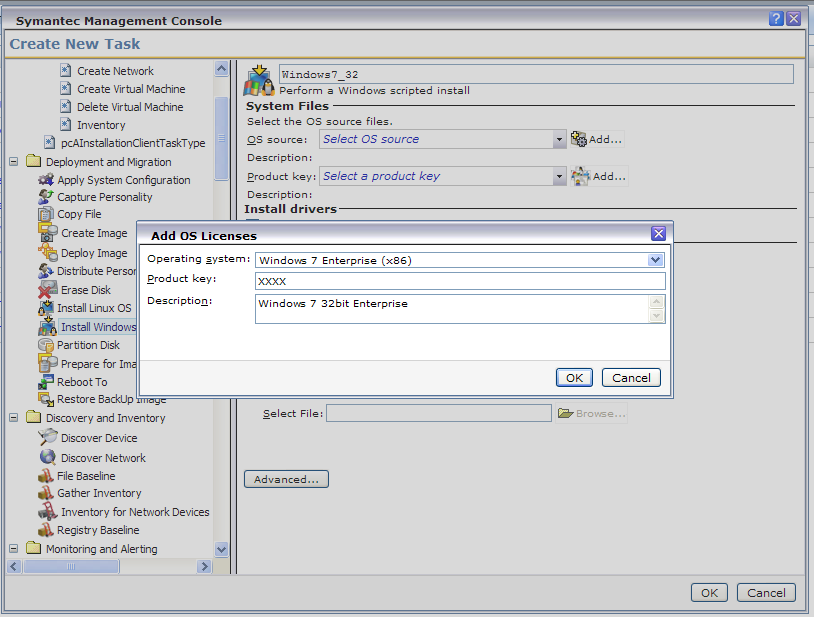This screenshot has height=617, width=814.
Task: Click the Deploy Image icon
Action: pyautogui.click(x=48, y=252)
